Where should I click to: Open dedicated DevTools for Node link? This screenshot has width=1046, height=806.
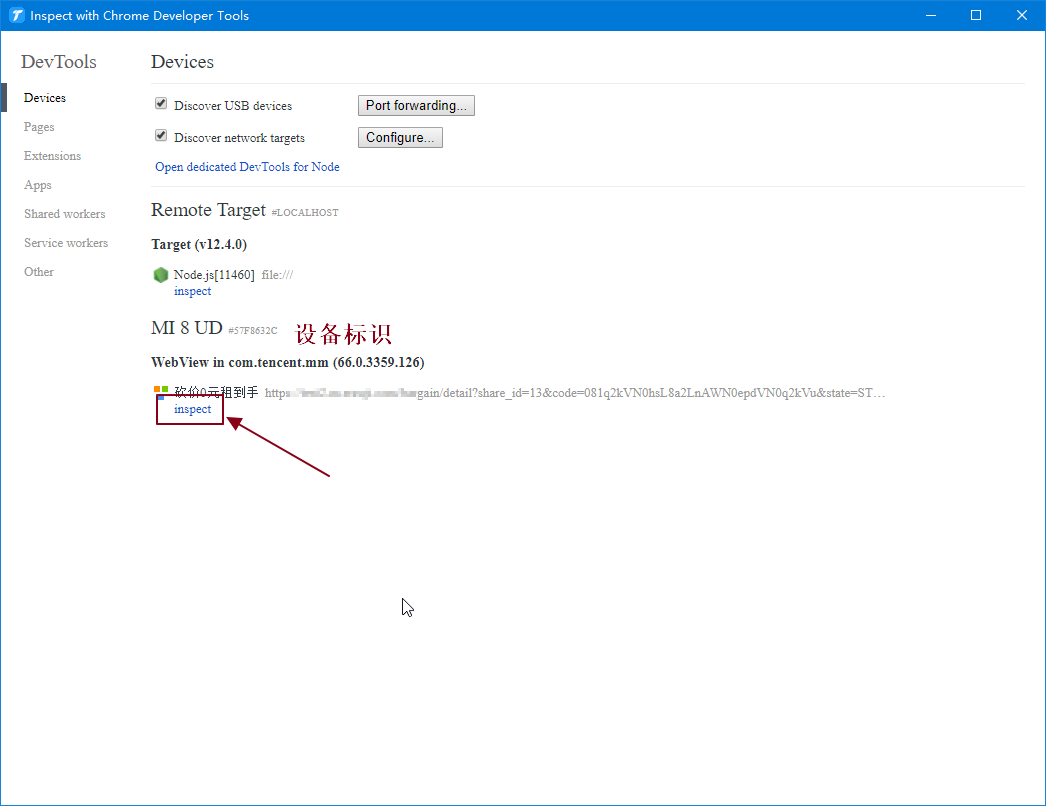(x=247, y=167)
